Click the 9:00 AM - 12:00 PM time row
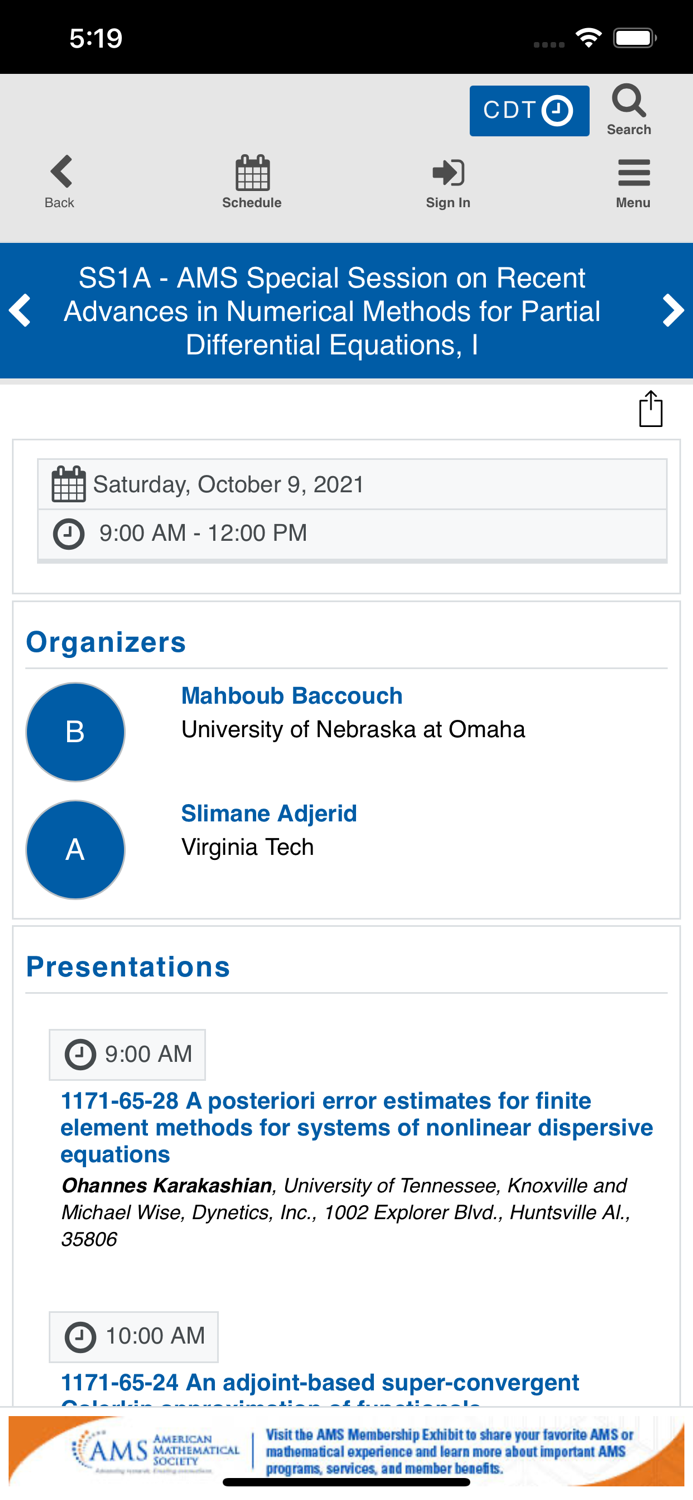693x1500 pixels. (352, 533)
